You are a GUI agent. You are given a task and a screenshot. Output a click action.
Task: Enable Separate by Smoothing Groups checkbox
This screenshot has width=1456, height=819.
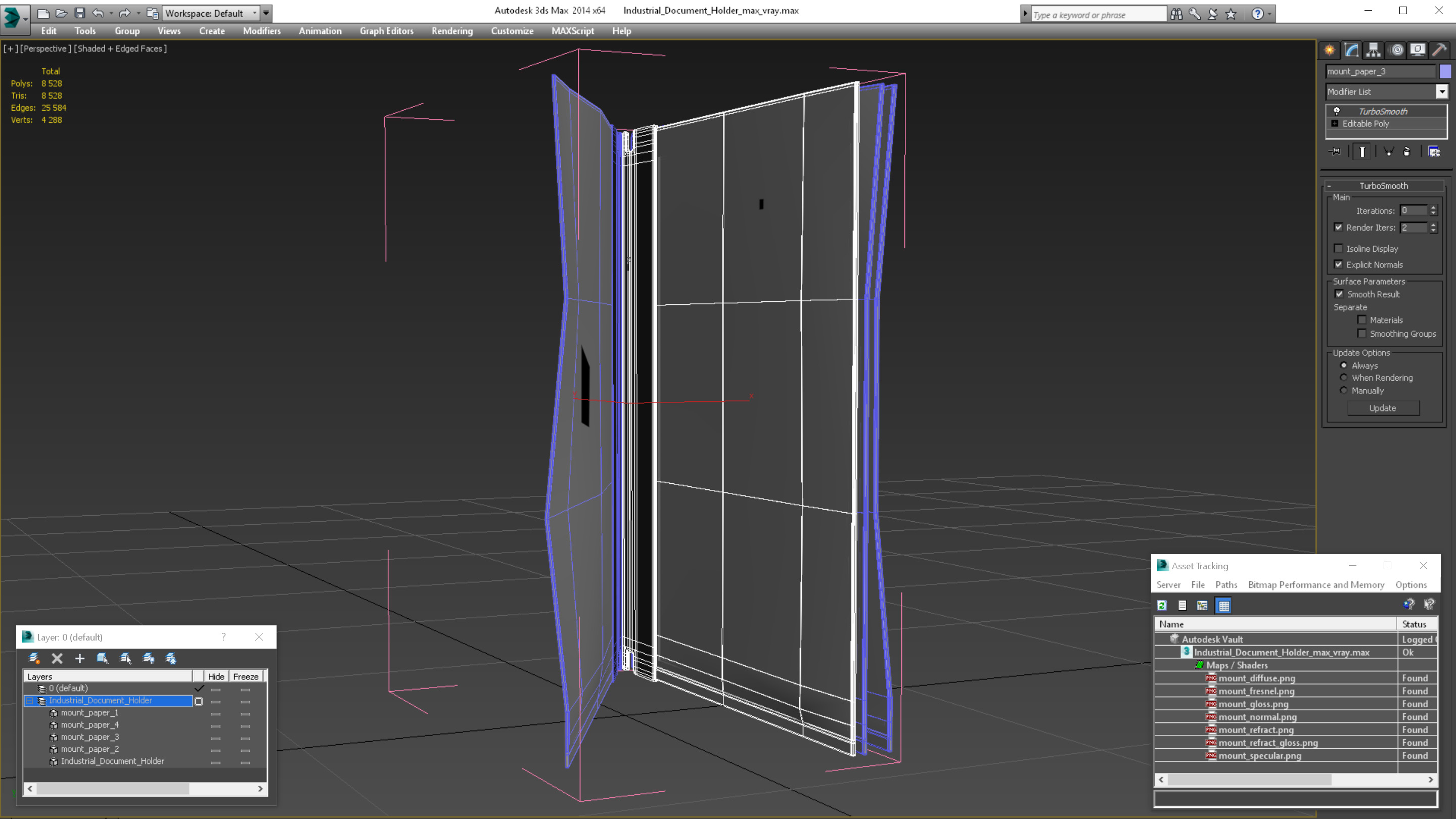1362,334
